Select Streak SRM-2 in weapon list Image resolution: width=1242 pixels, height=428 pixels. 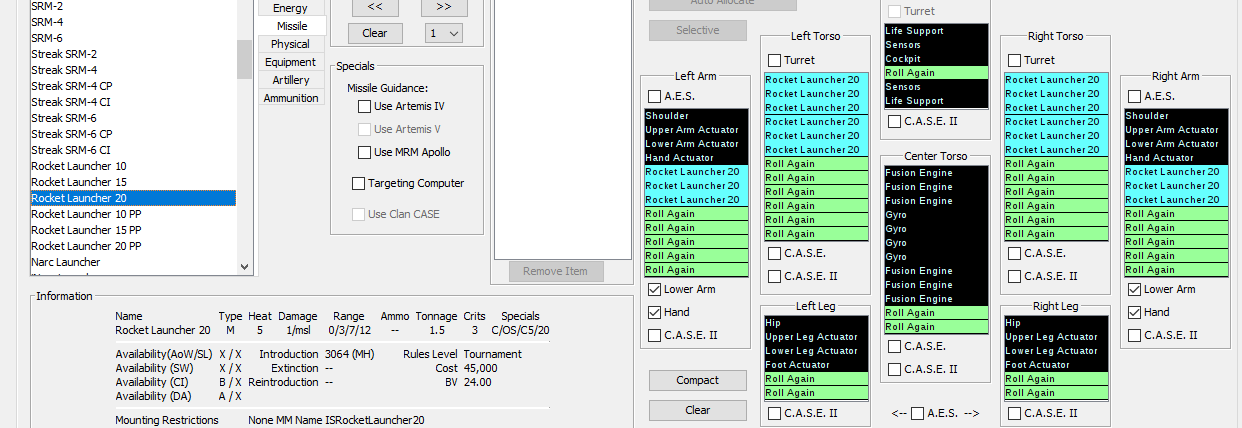133,54
